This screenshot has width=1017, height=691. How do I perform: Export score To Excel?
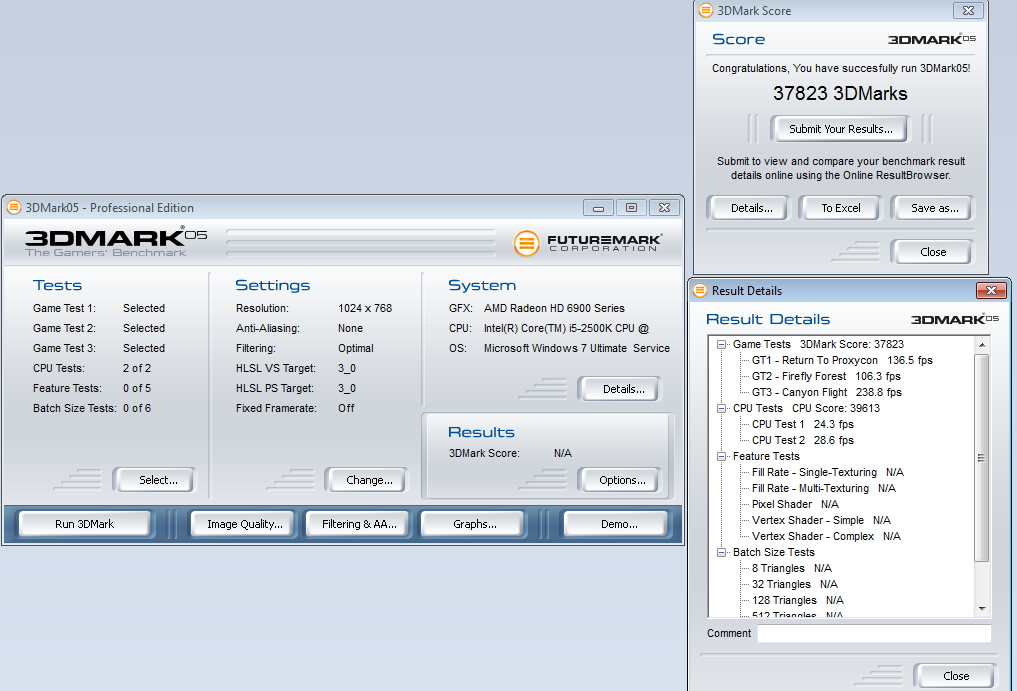tap(841, 208)
